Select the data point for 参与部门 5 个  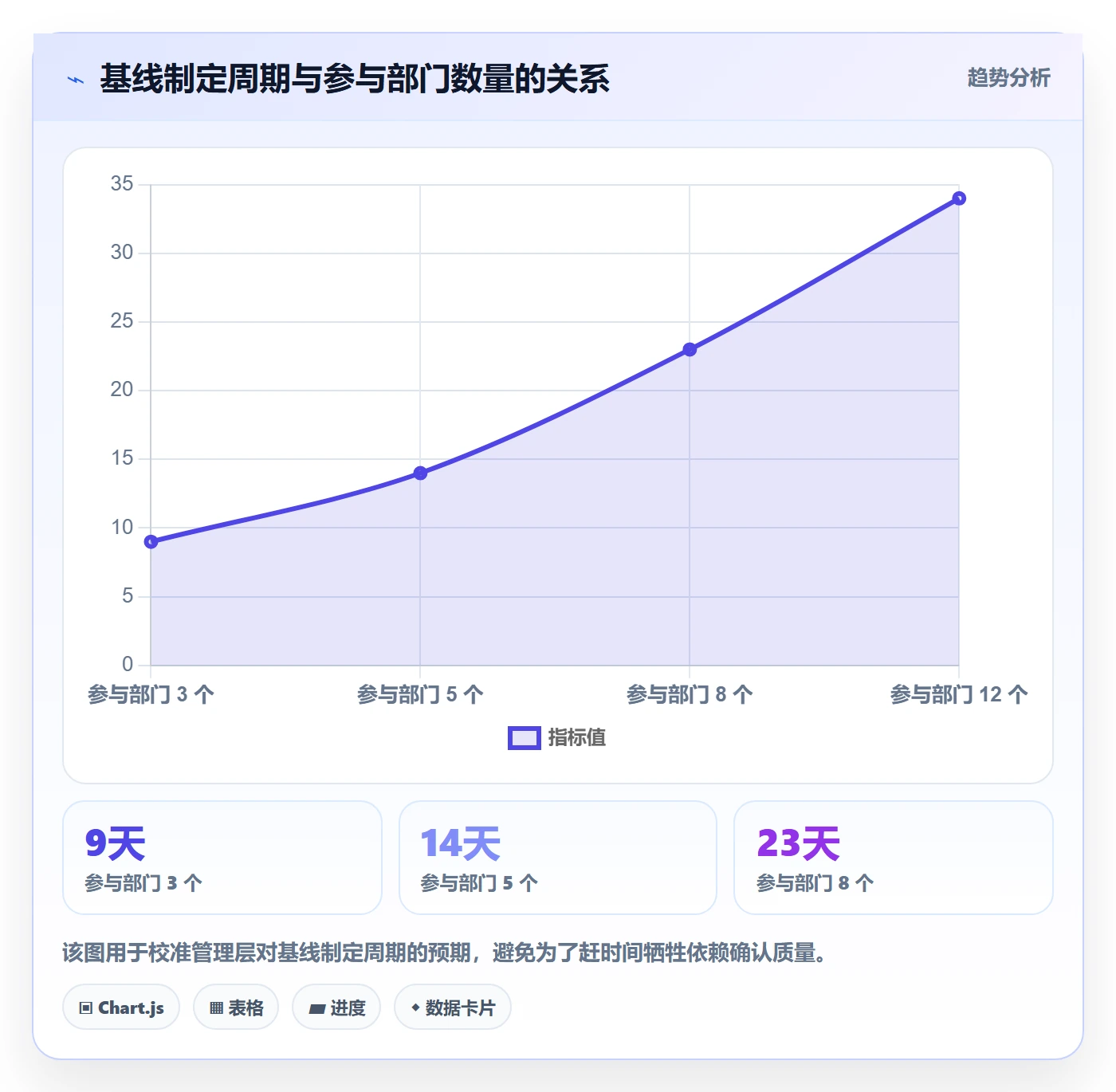420,473
